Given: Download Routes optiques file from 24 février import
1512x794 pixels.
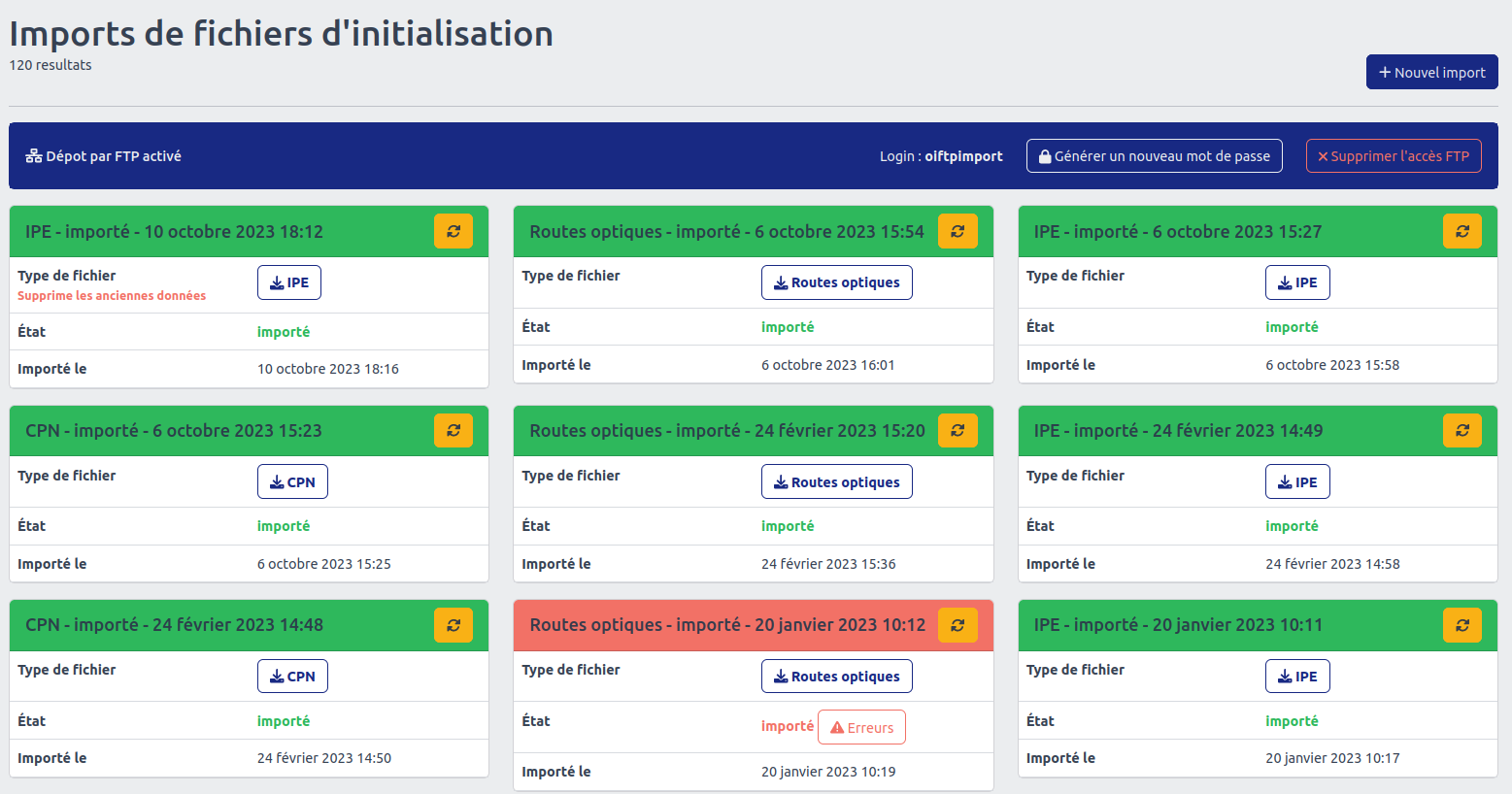Looking at the screenshot, I should point(836,482).
